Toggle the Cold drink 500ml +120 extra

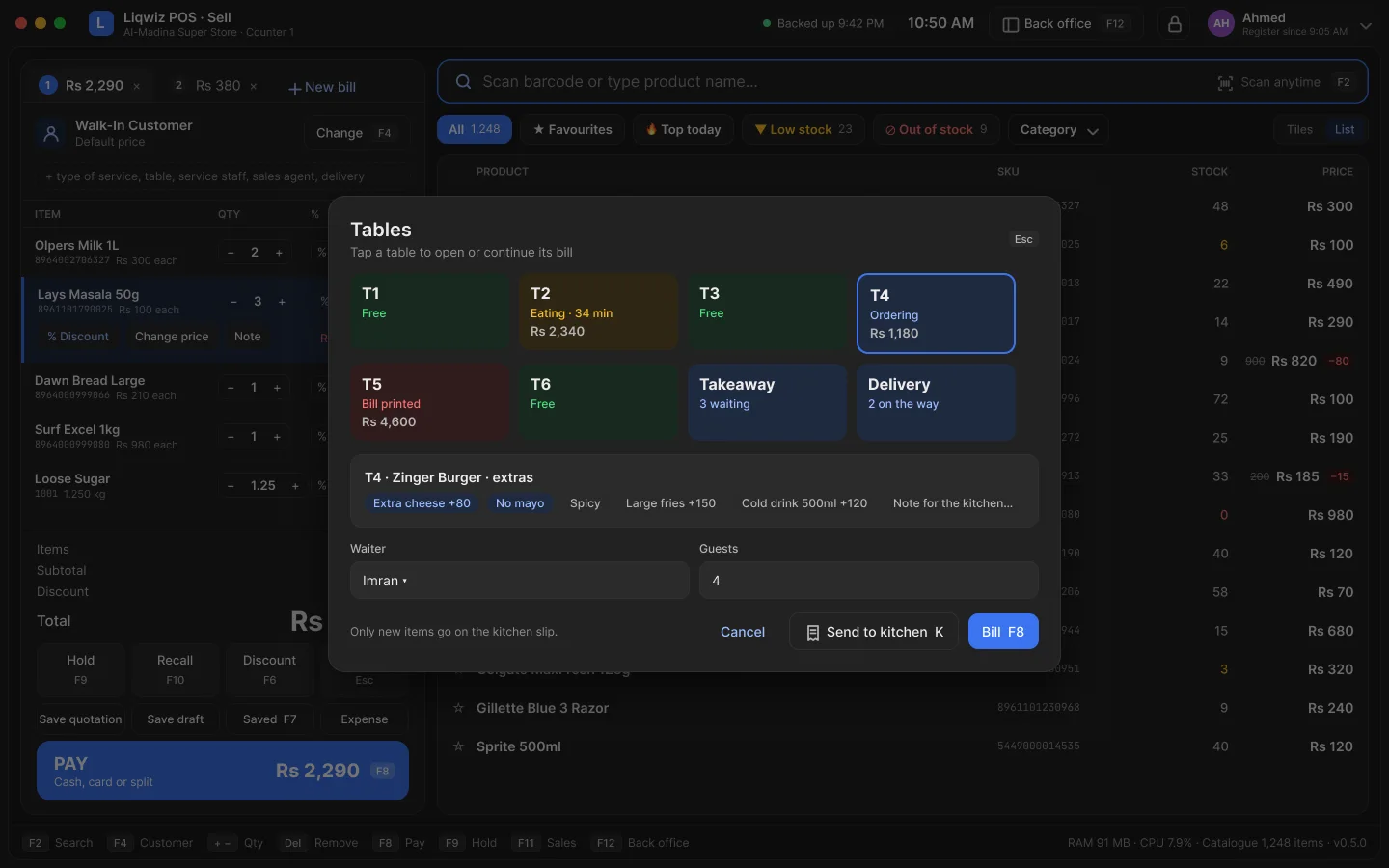coord(804,503)
